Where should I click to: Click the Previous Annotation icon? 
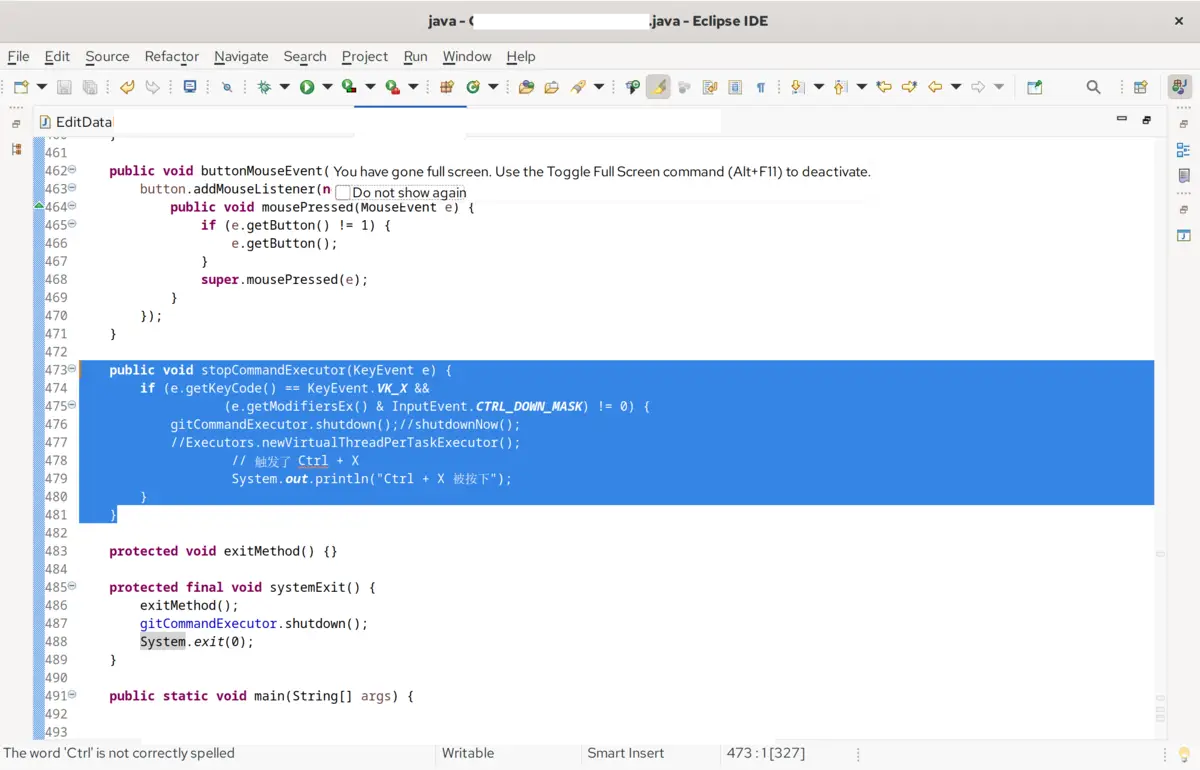(x=840, y=87)
